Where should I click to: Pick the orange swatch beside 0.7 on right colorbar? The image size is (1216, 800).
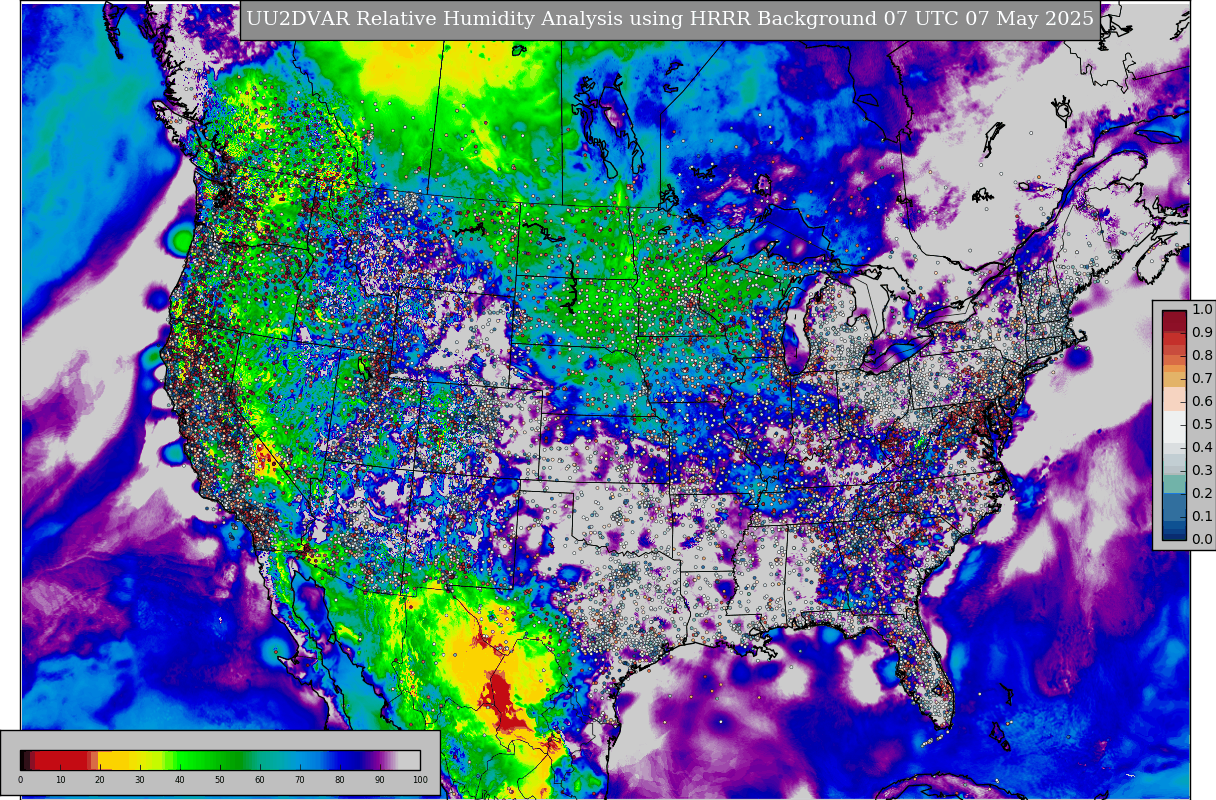[1174, 377]
